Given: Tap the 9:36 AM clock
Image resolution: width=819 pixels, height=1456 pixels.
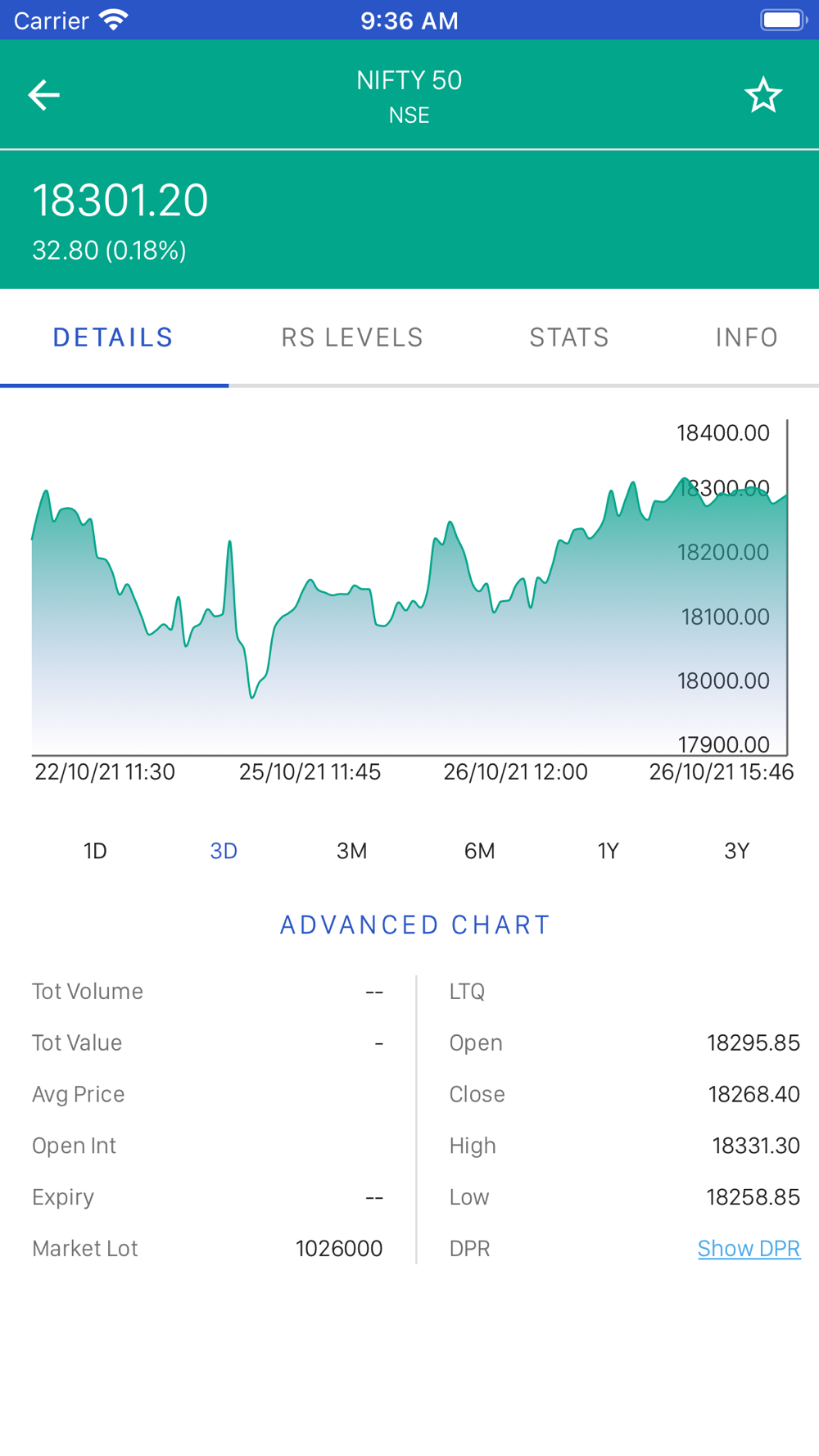Looking at the screenshot, I should (x=409, y=20).
